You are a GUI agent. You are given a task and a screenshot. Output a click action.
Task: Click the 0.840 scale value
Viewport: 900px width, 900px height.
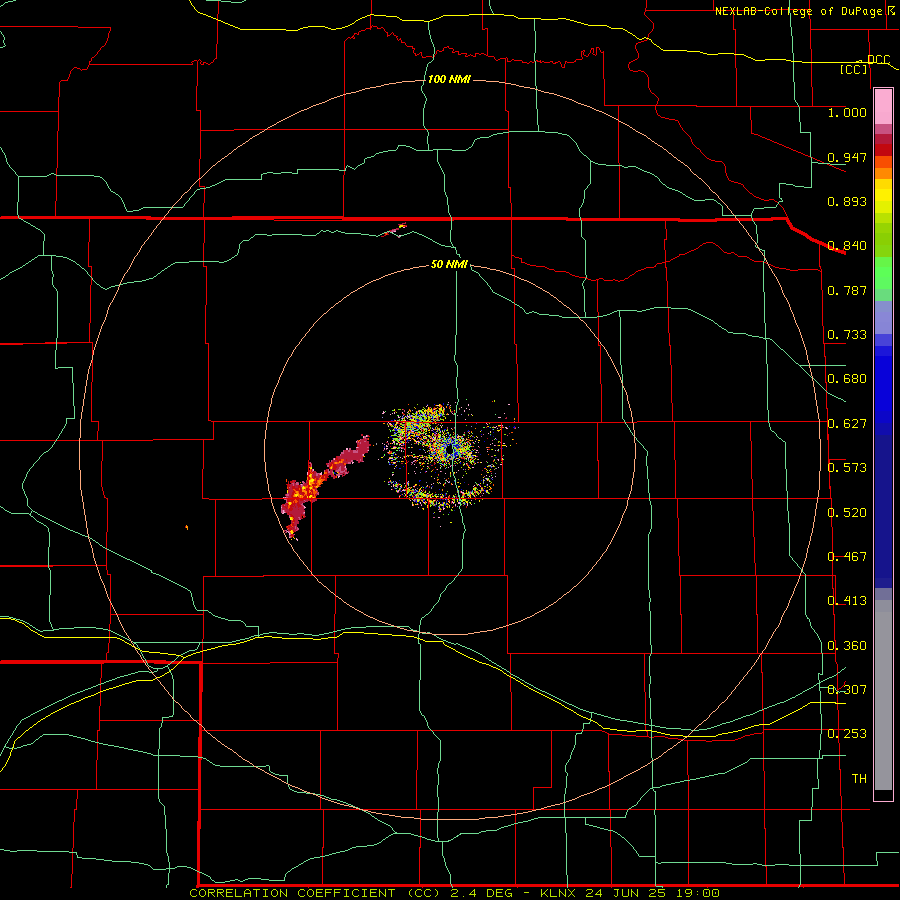[847, 246]
